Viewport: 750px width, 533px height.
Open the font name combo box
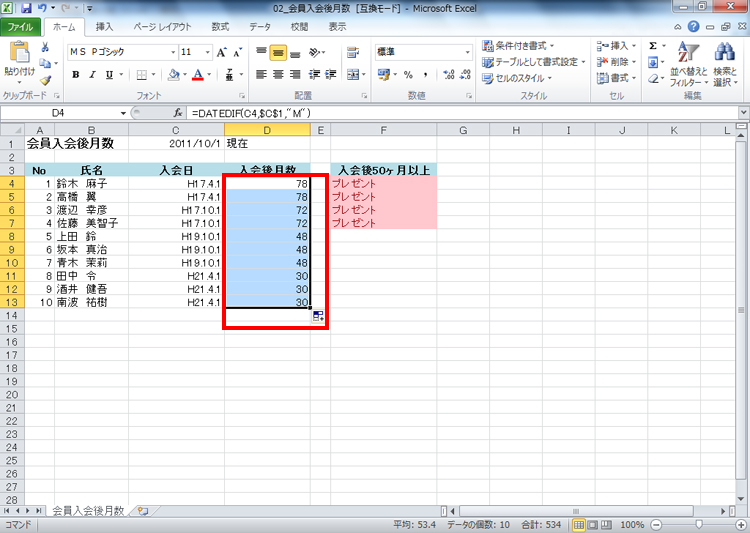[122, 52]
